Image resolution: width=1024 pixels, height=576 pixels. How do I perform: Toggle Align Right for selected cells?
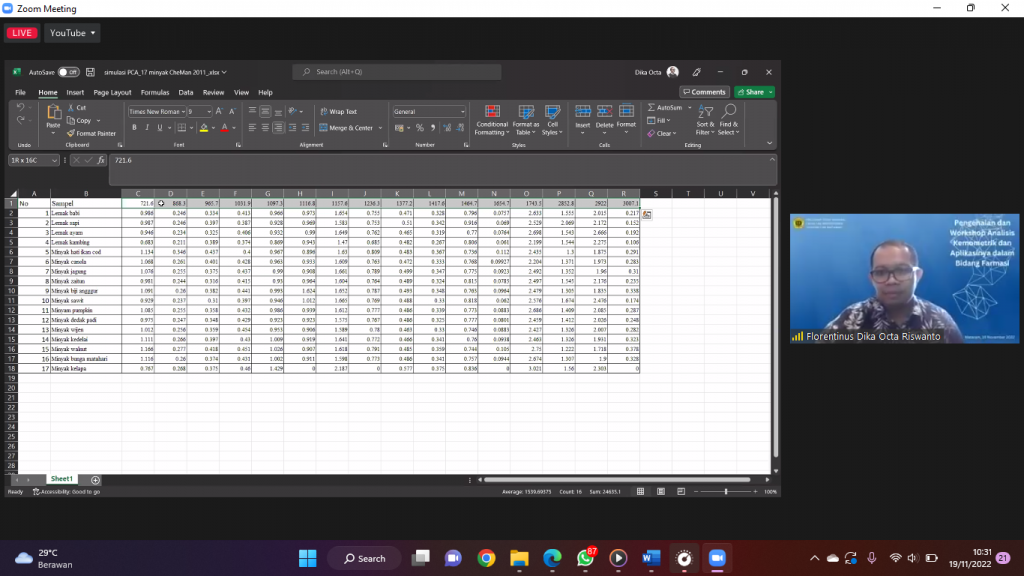click(278, 128)
